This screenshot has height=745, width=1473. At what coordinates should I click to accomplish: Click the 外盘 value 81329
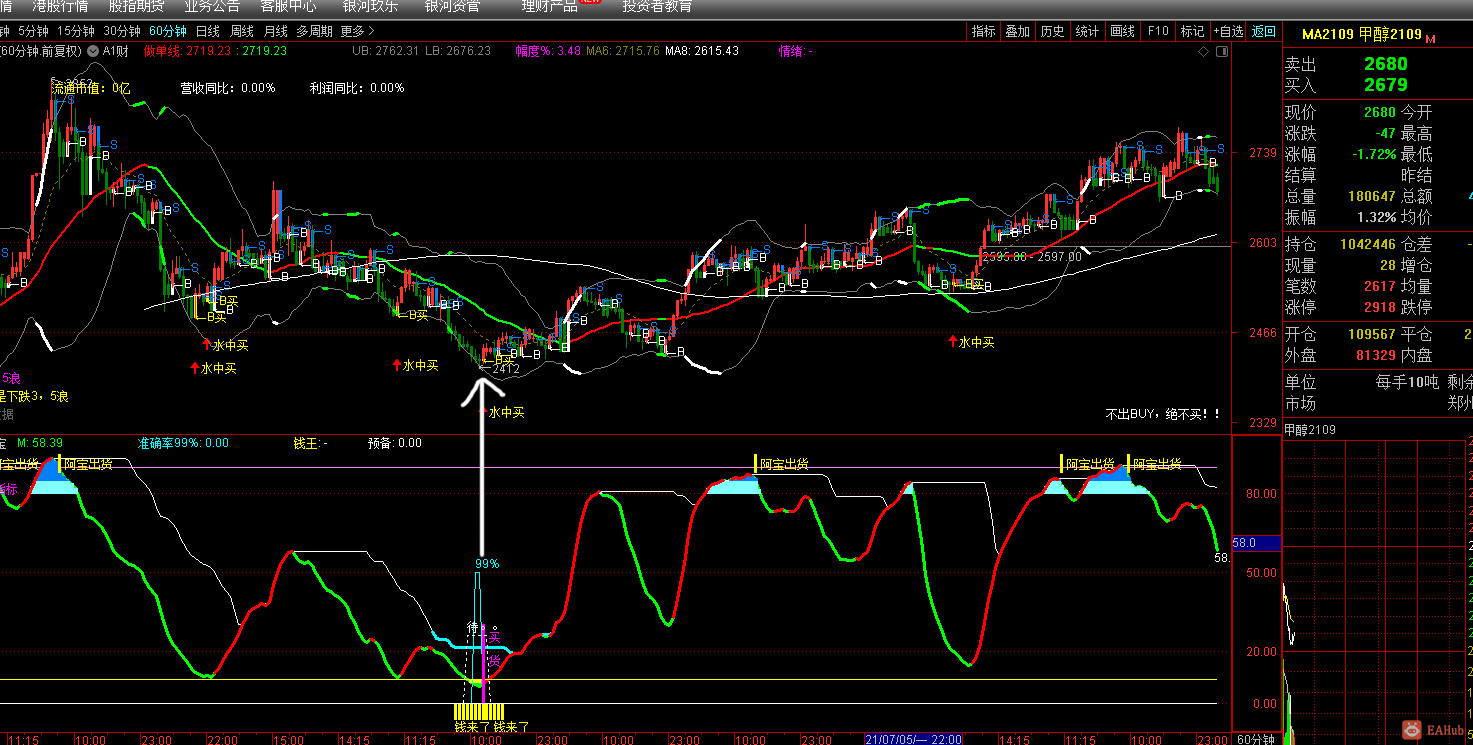click(x=1376, y=355)
